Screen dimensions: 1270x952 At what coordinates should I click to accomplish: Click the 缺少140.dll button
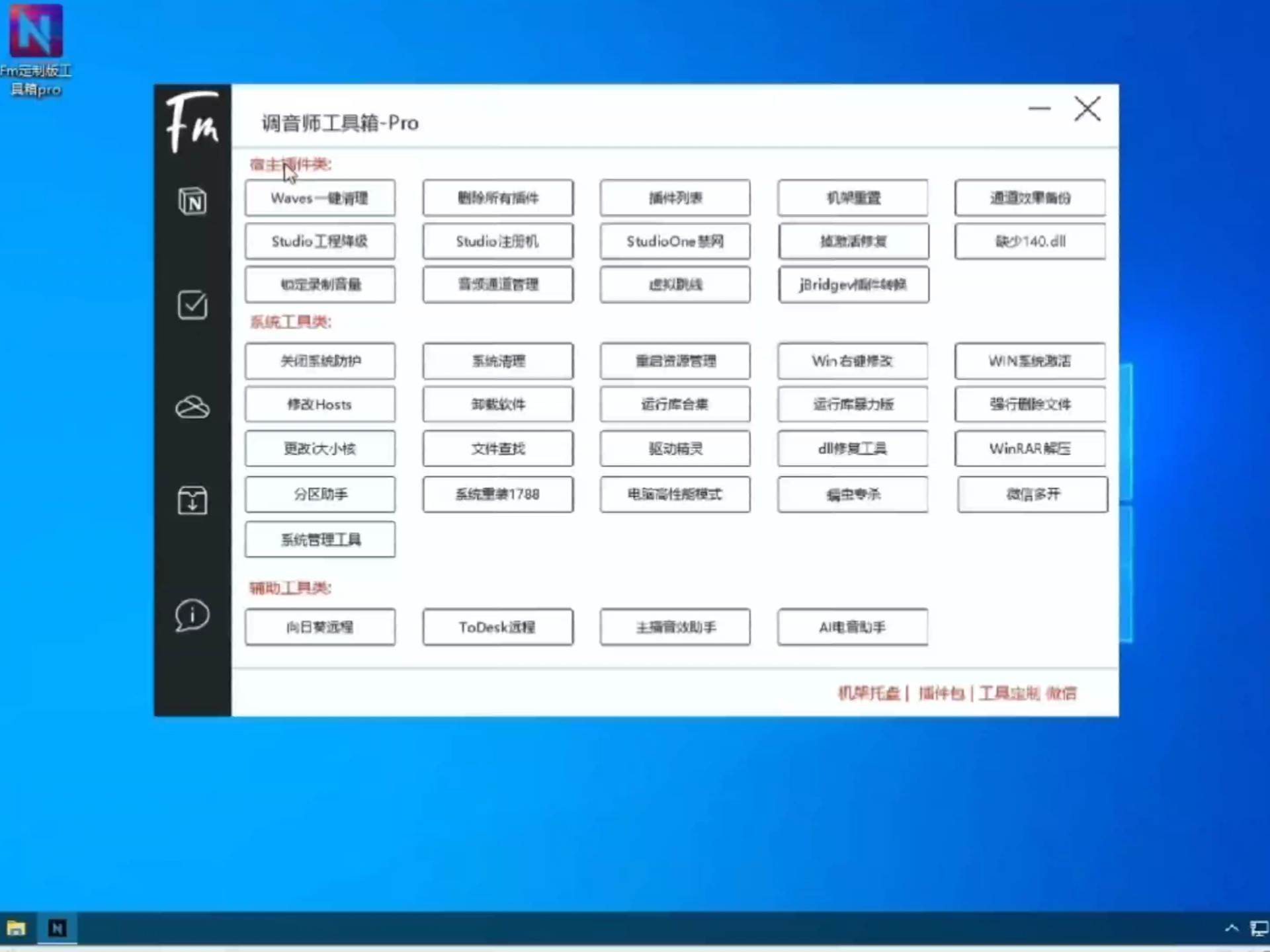click(x=1031, y=241)
